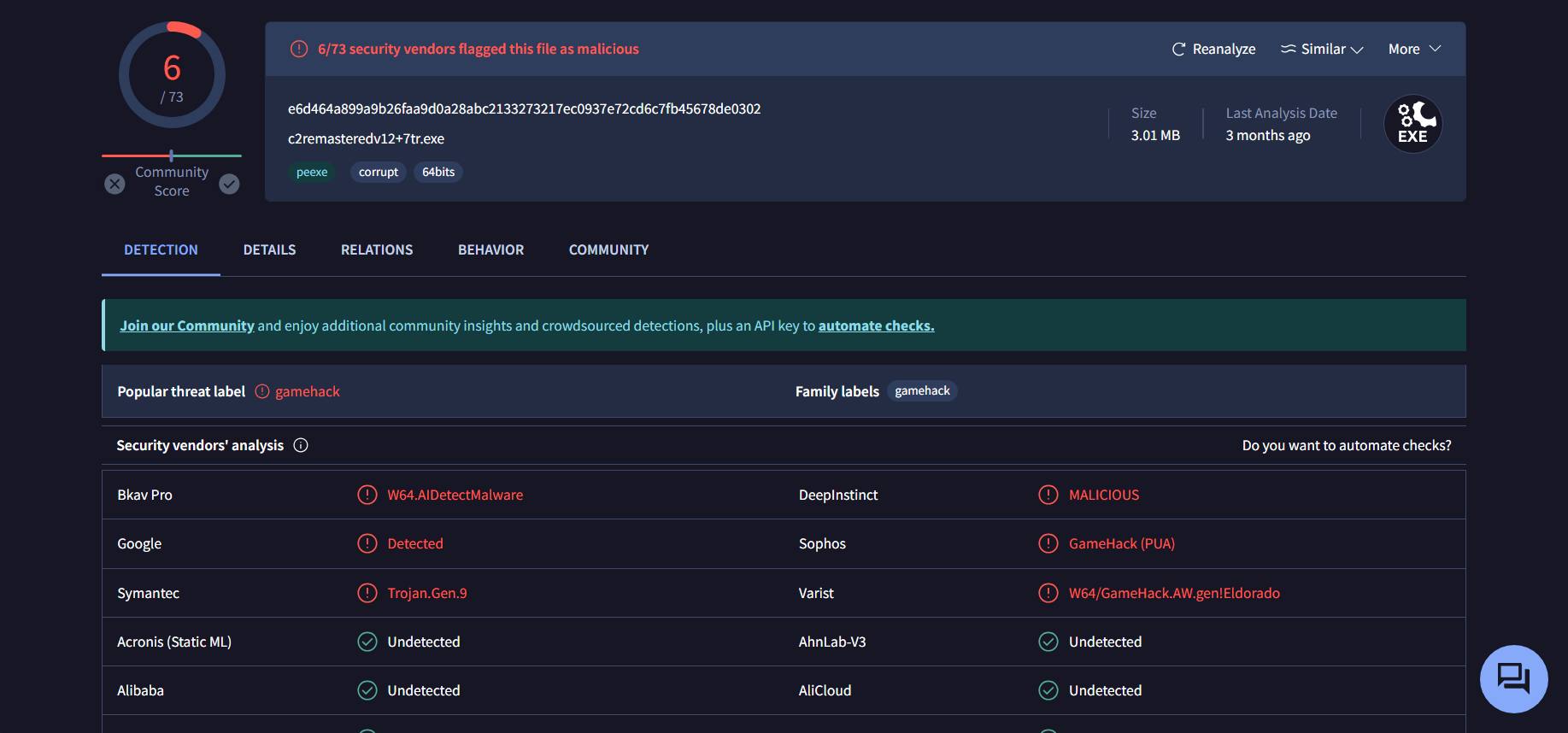Click the 64bits tag
The image size is (1568, 733).
tap(438, 173)
